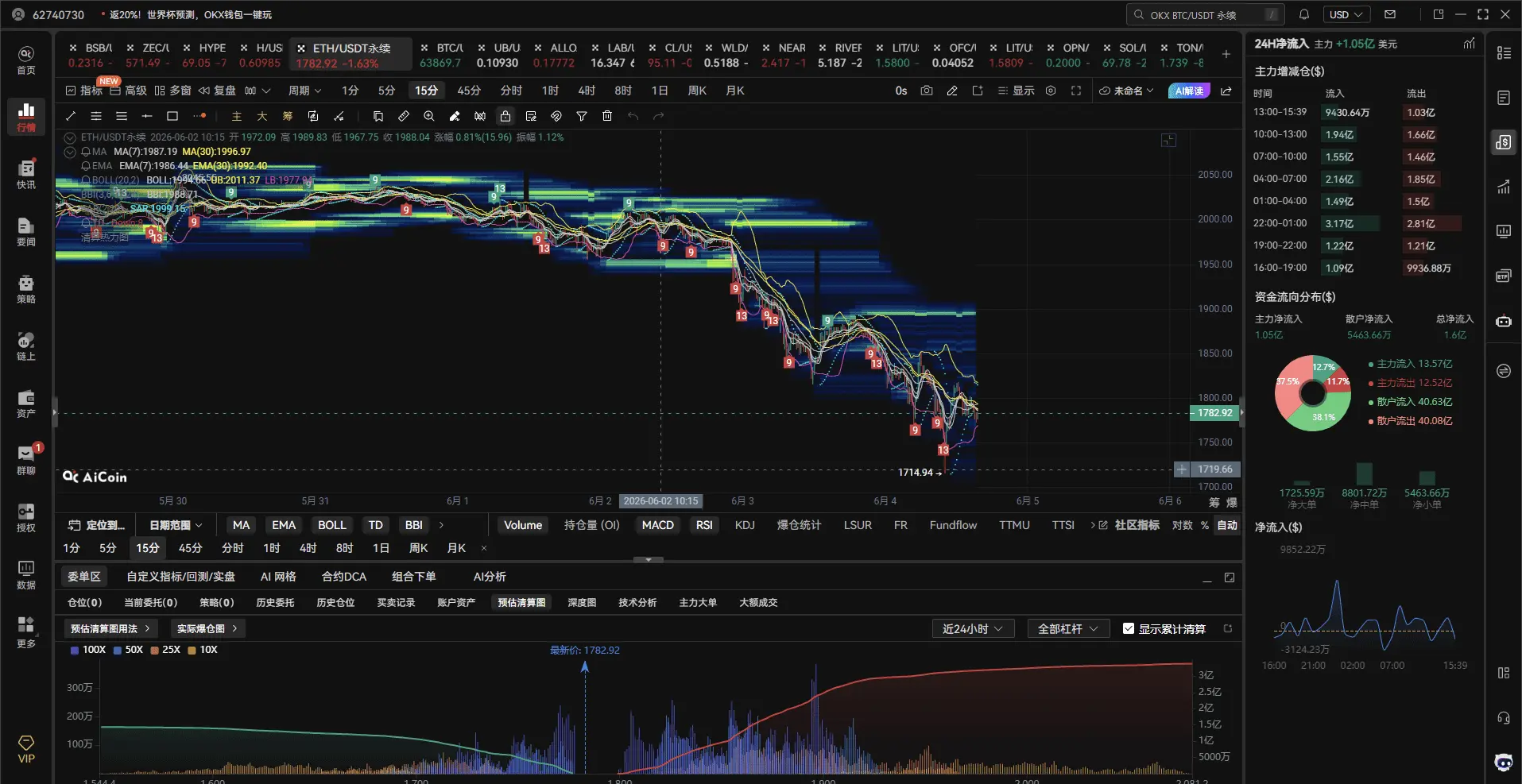Open the 快讯 news flash sidebar icon
This screenshot has height=784, width=1522.
(26, 174)
